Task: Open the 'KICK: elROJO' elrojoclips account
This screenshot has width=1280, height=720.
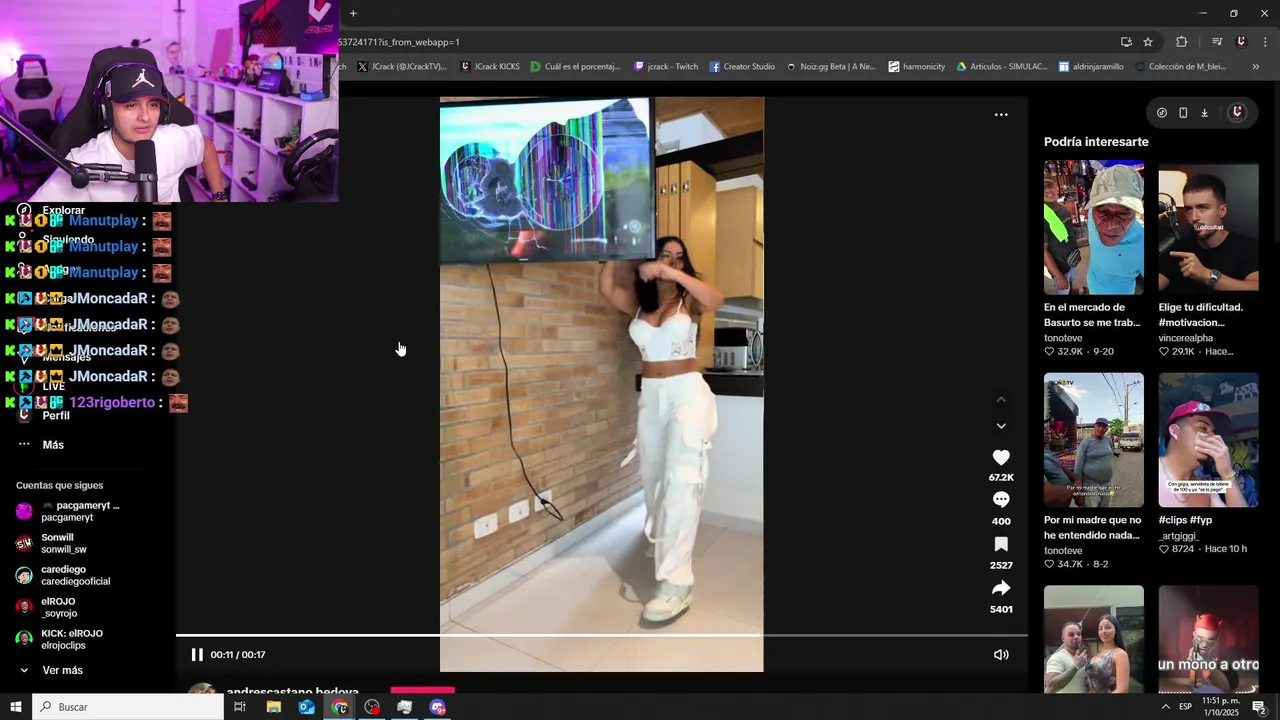Action: coord(59,639)
